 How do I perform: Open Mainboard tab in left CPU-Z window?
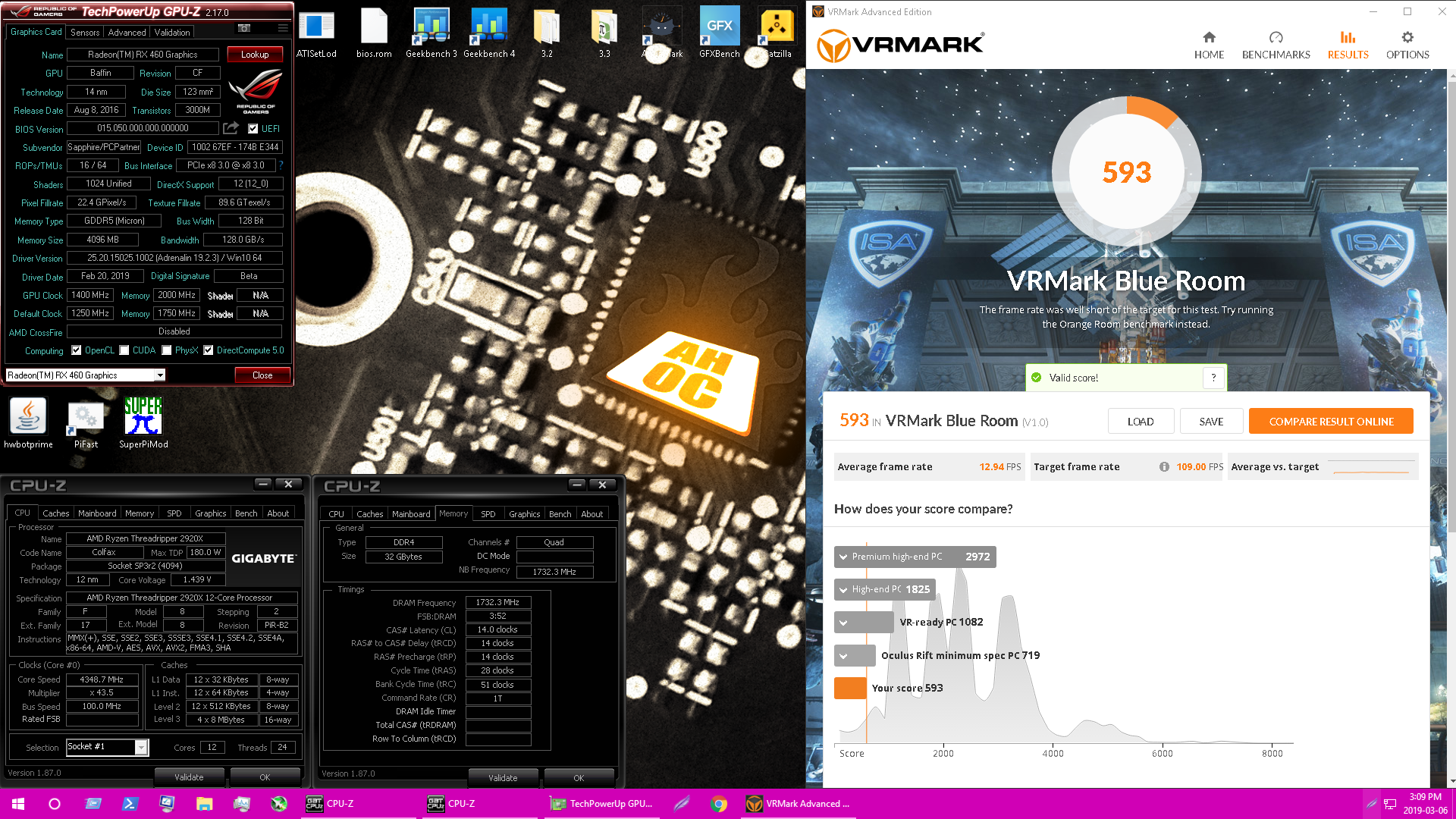click(x=97, y=513)
